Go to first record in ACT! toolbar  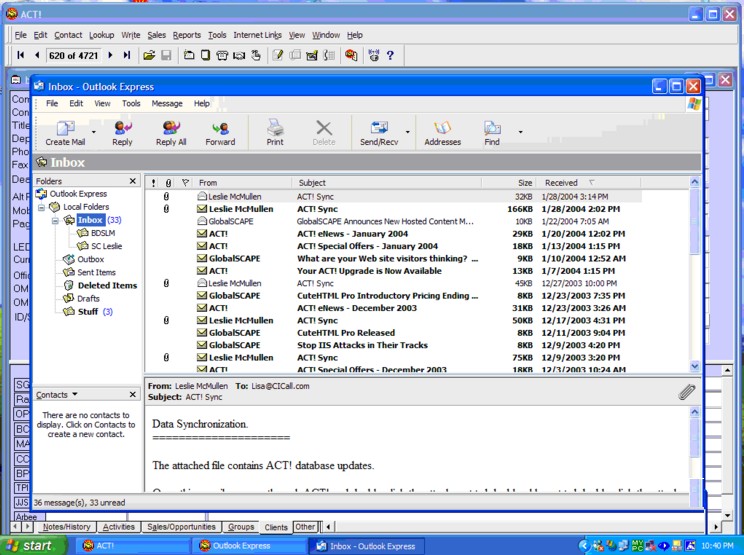(20, 56)
